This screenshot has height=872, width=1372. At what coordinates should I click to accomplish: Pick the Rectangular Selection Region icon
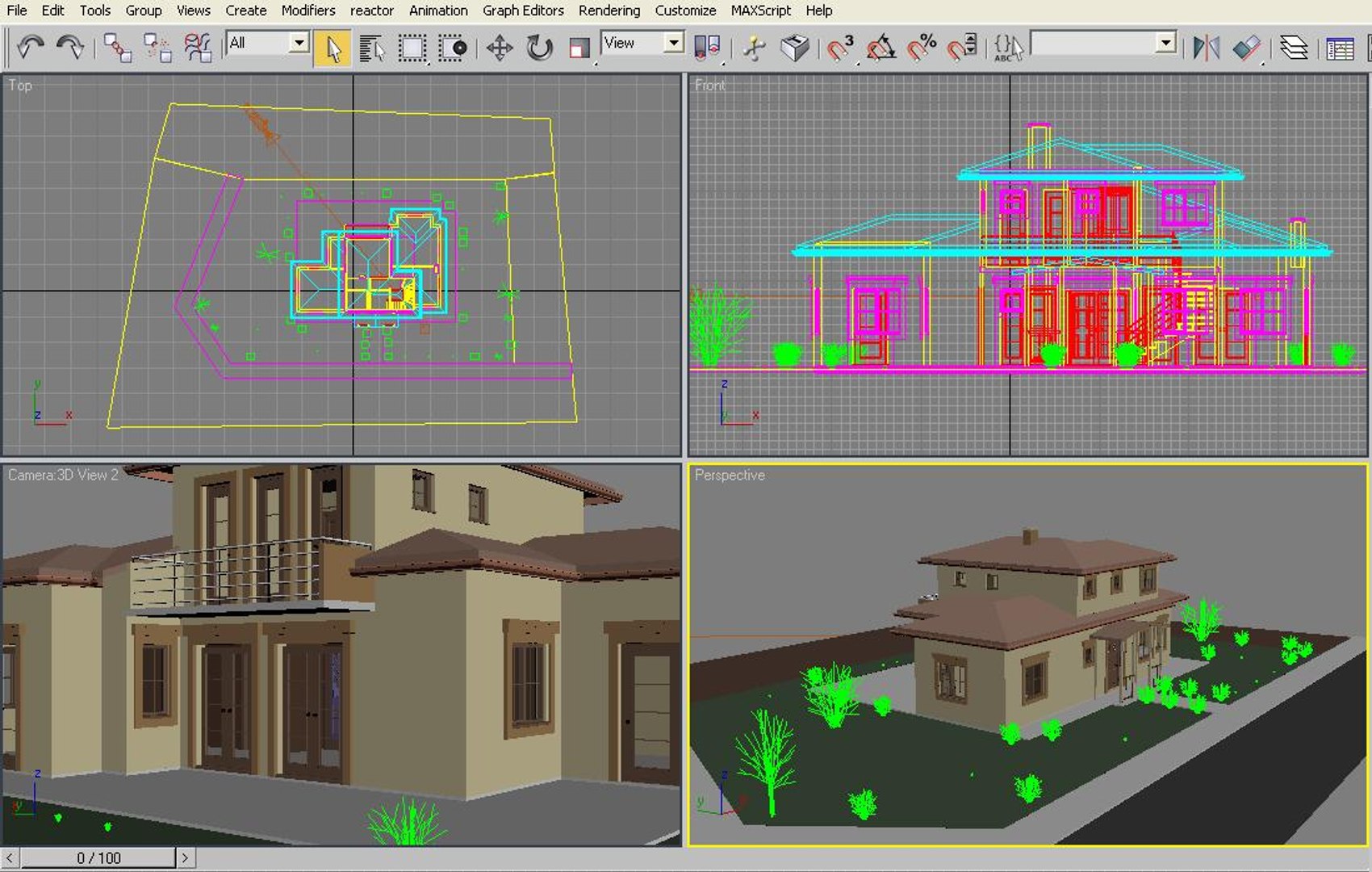click(x=412, y=48)
